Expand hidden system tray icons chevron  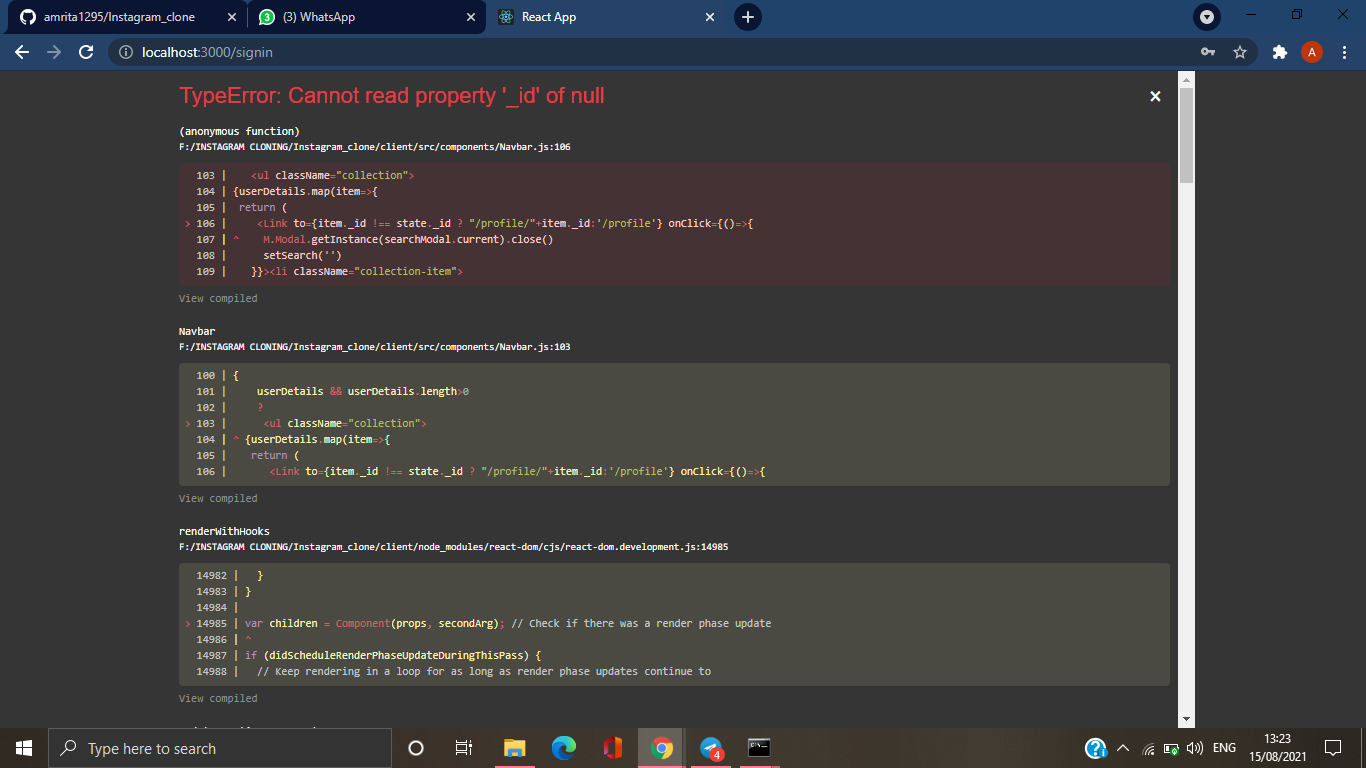(x=1121, y=747)
